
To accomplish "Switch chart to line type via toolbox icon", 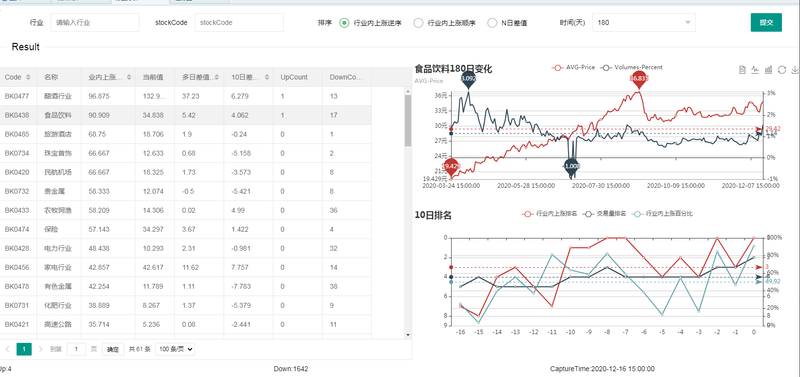I will [x=755, y=70].
